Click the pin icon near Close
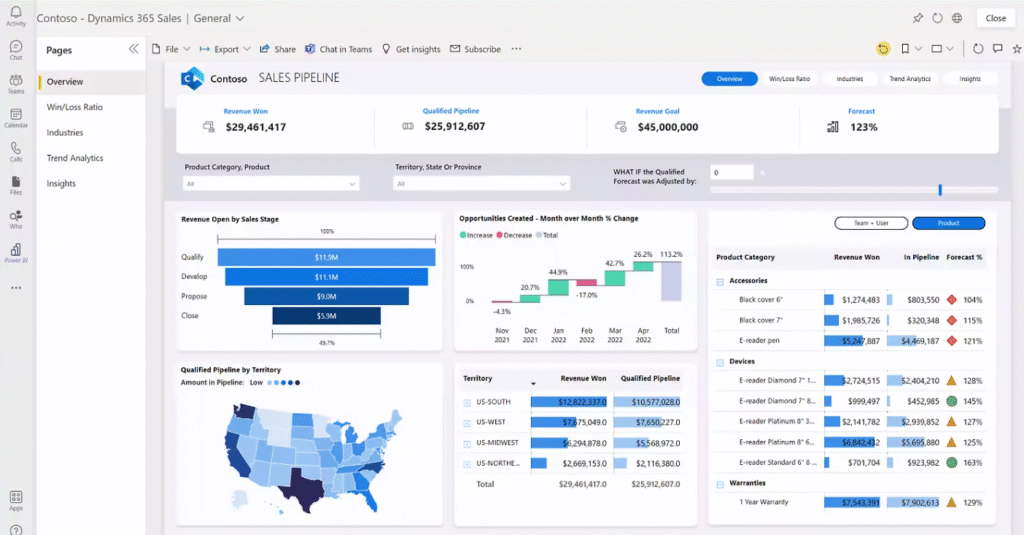The image size is (1024, 535). [918, 18]
